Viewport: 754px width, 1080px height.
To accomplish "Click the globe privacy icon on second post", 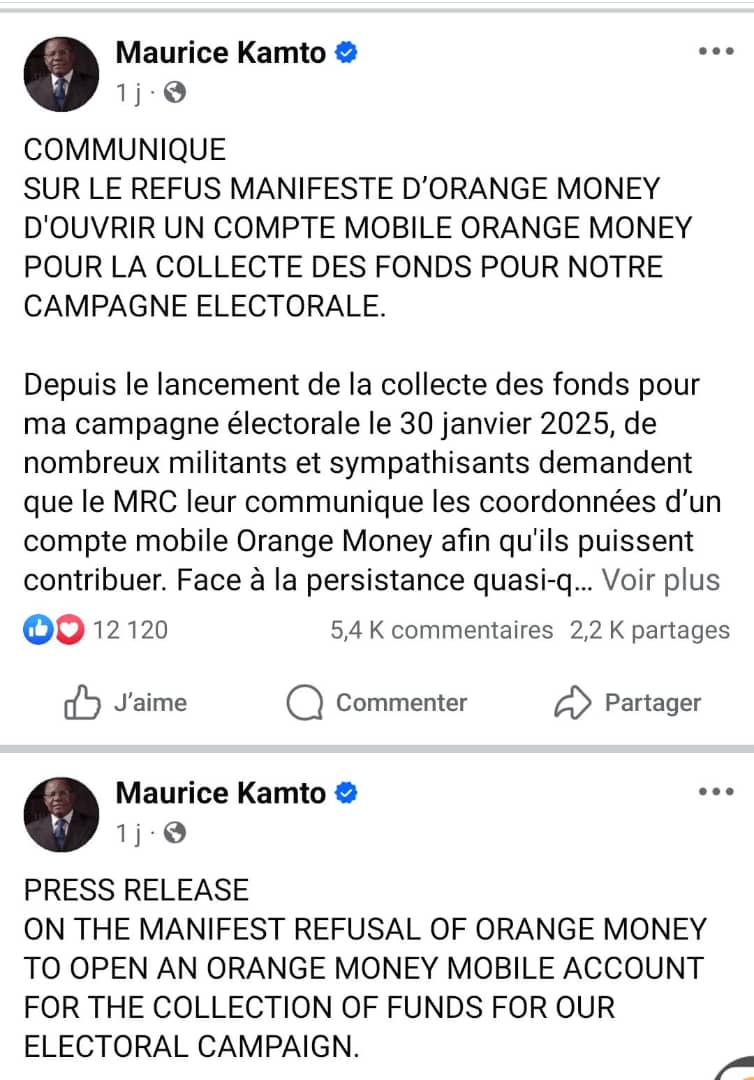I will click(174, 832).
